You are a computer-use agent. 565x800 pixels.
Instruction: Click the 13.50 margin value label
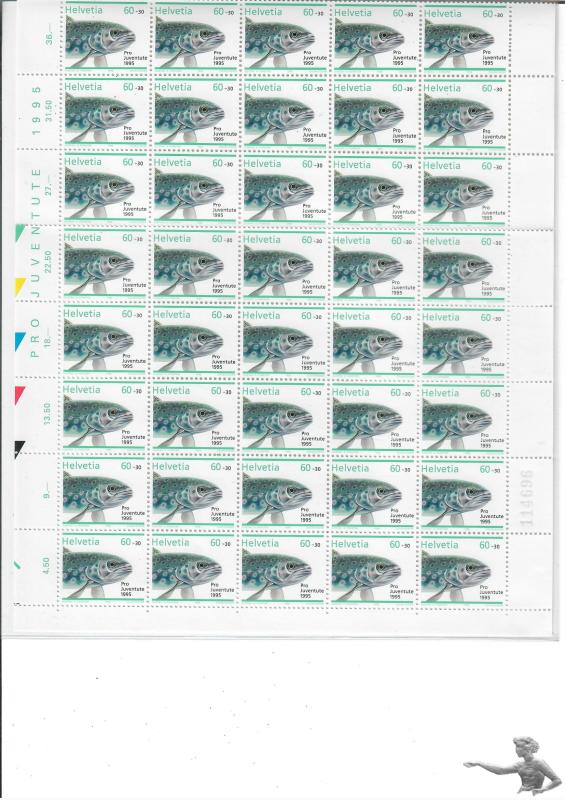coord(47,414)
